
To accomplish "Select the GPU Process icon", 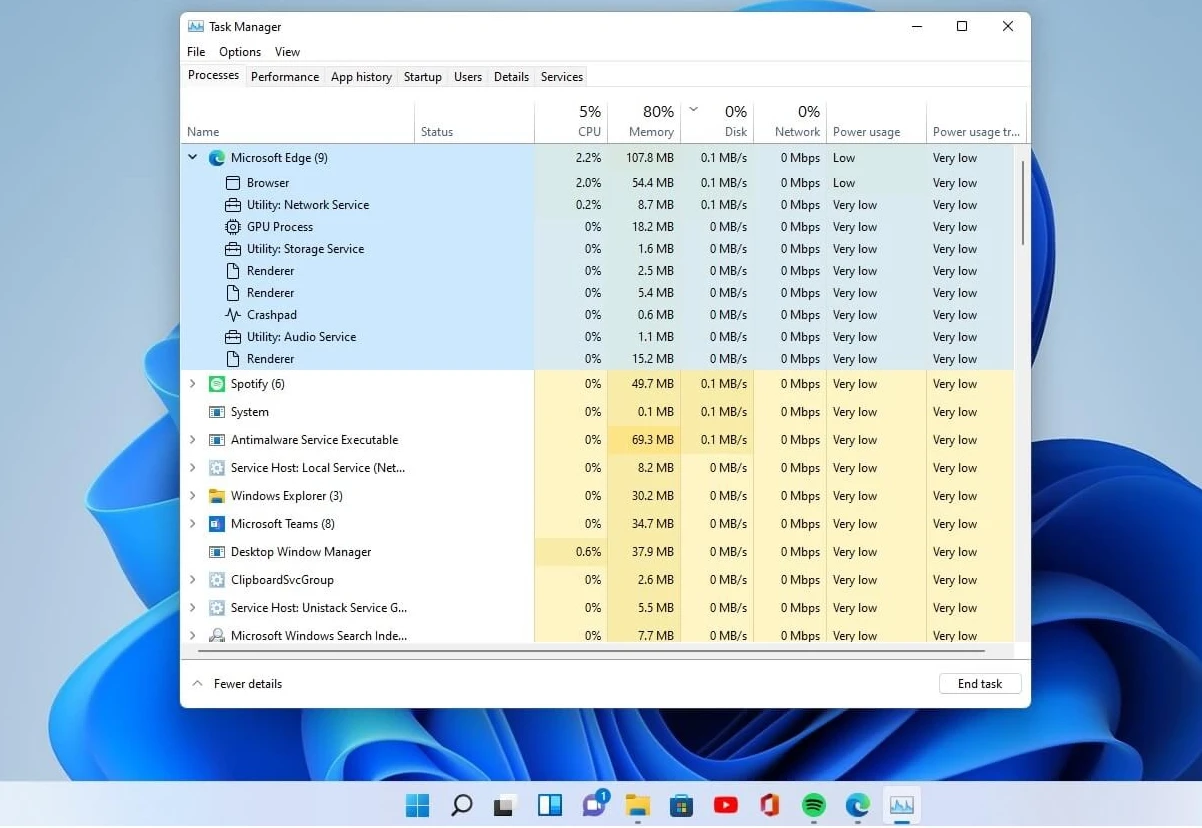I will point(232,227).
